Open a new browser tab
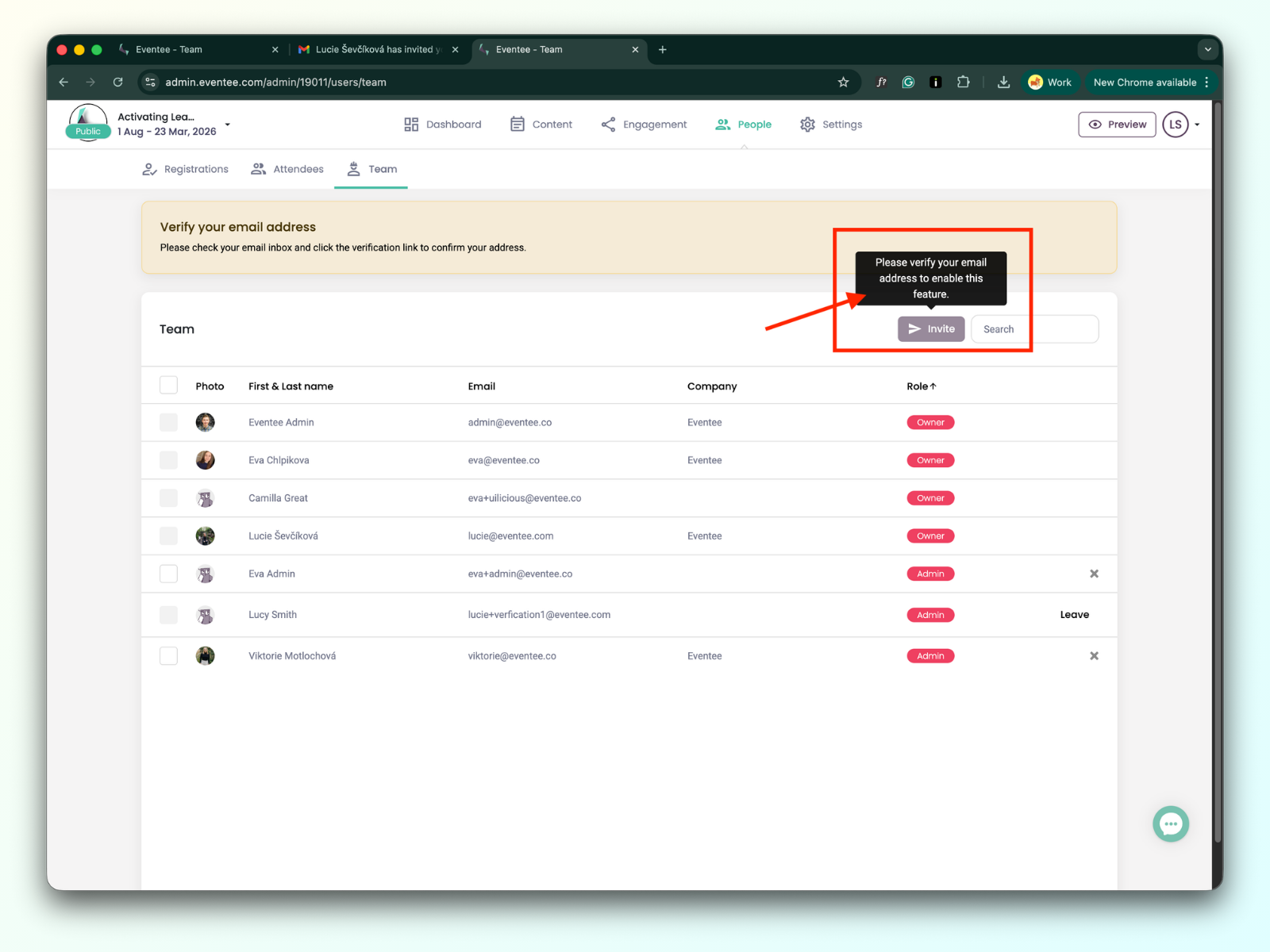The height and width of the screenshot is (952, 1270). [663, 49]
